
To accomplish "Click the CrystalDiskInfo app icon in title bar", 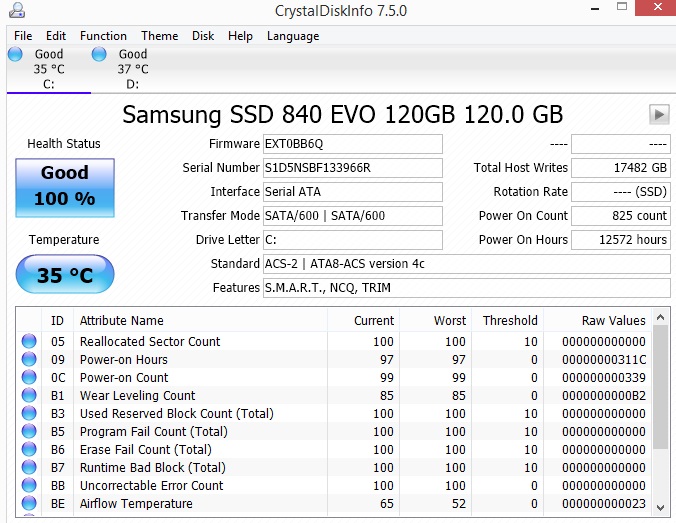I will tap(17, 10).
